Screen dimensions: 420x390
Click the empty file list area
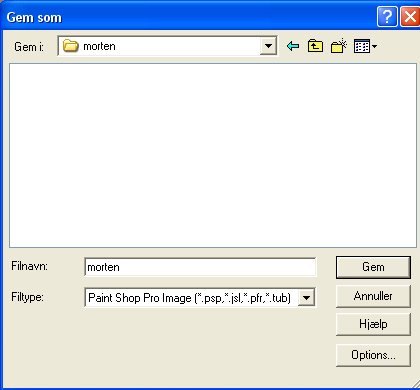click(213, 155)
